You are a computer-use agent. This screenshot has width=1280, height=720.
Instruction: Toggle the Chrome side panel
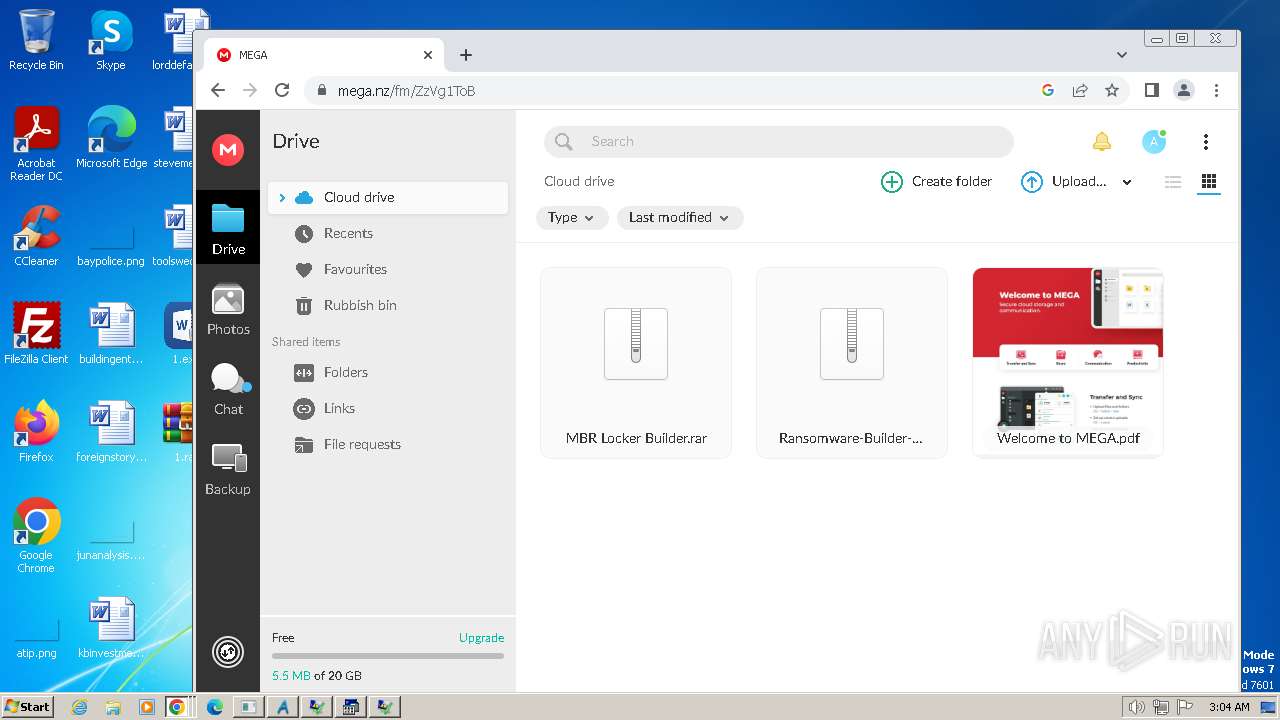tap(1152, 90)
